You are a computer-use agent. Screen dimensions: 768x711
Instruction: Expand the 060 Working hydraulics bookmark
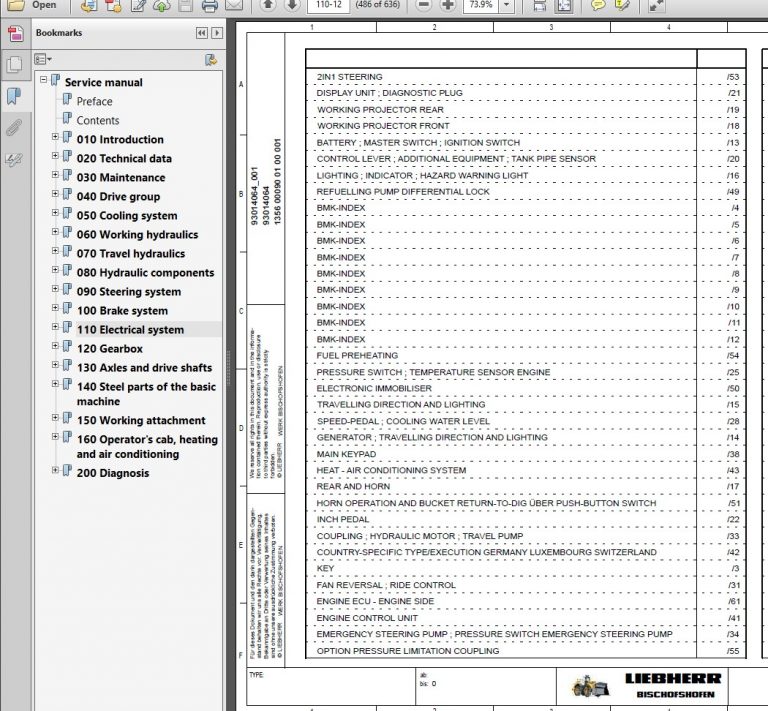(55, 232)
